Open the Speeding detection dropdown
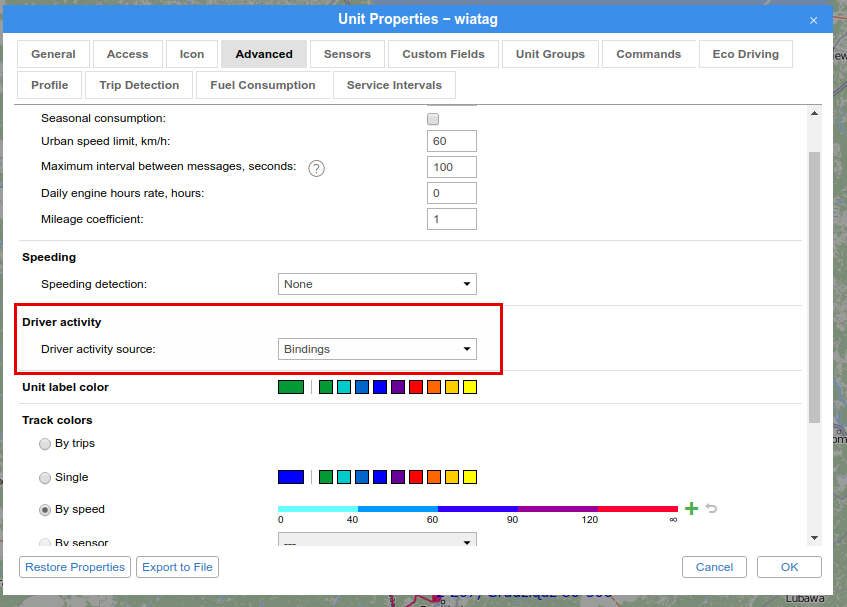The height and width of the screenshot is (607, 847). (x=377, y=284)
